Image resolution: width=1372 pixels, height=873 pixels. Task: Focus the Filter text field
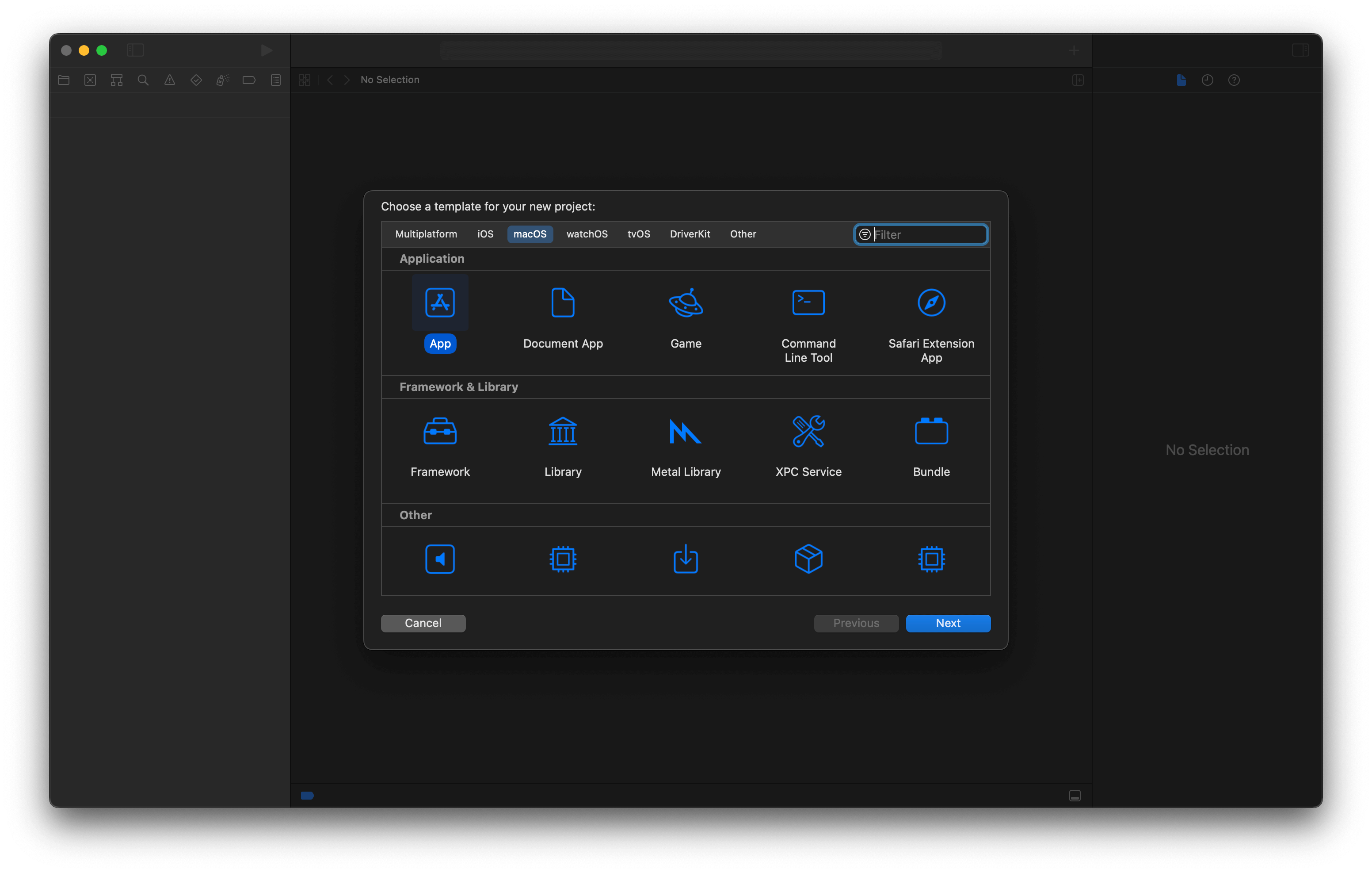coord(929,234)
